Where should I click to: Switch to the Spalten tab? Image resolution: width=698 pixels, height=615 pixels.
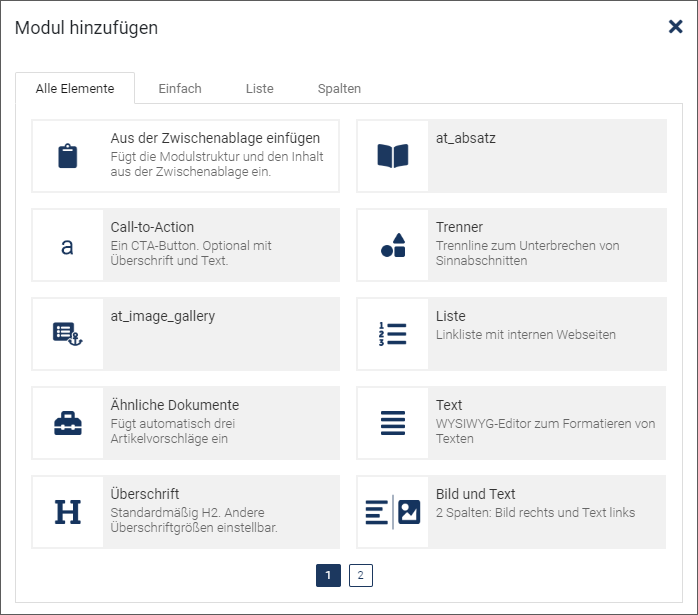[339, 88]
